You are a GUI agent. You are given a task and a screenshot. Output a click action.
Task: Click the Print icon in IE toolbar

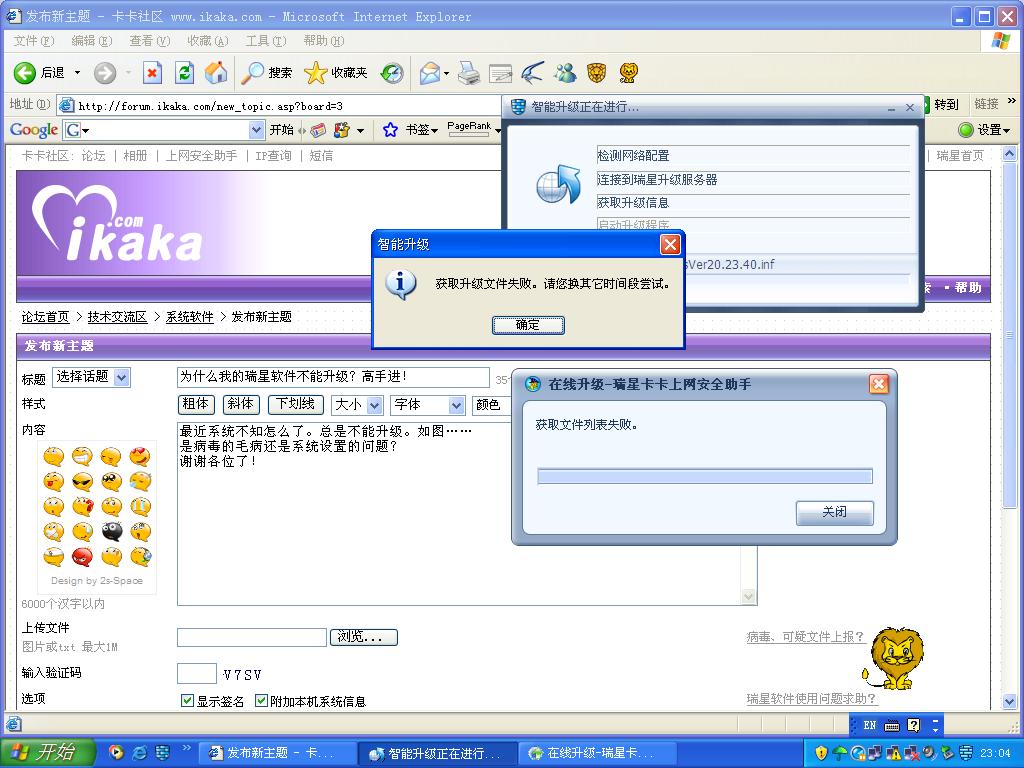pos(469,72)
